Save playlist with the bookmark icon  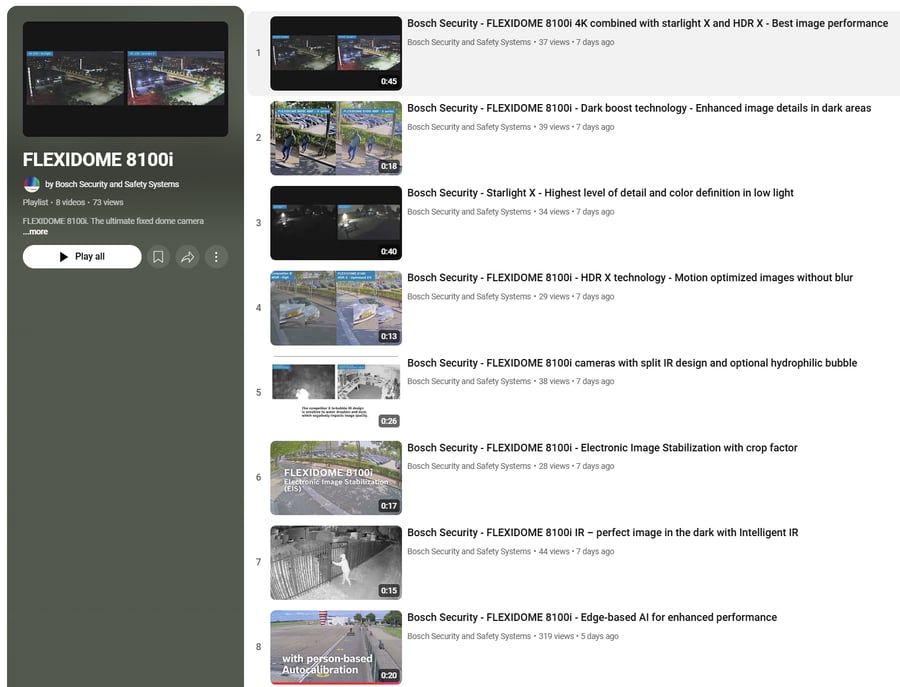[x=158, y=257]
